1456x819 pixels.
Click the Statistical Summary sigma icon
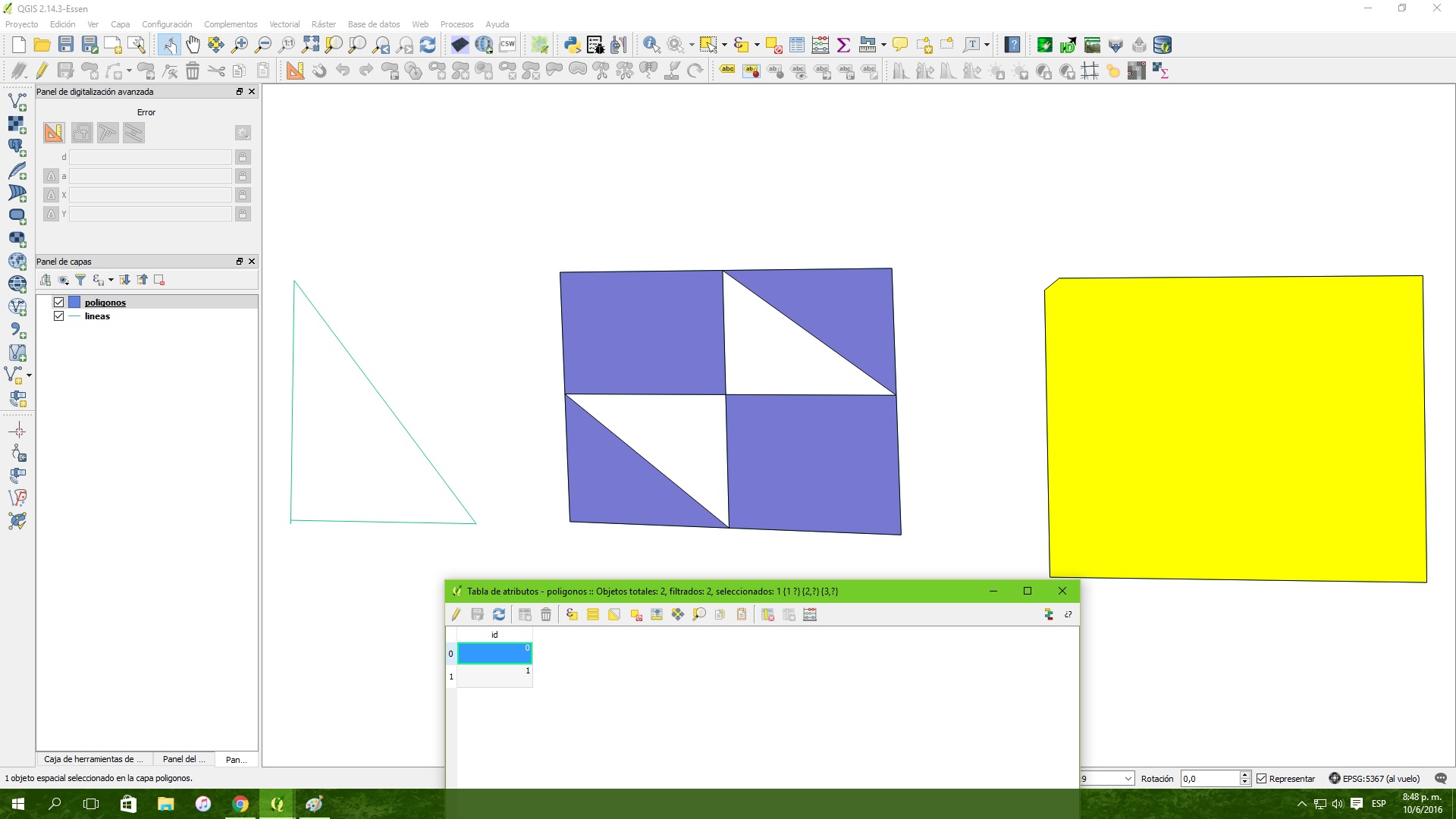coord(843,45)
